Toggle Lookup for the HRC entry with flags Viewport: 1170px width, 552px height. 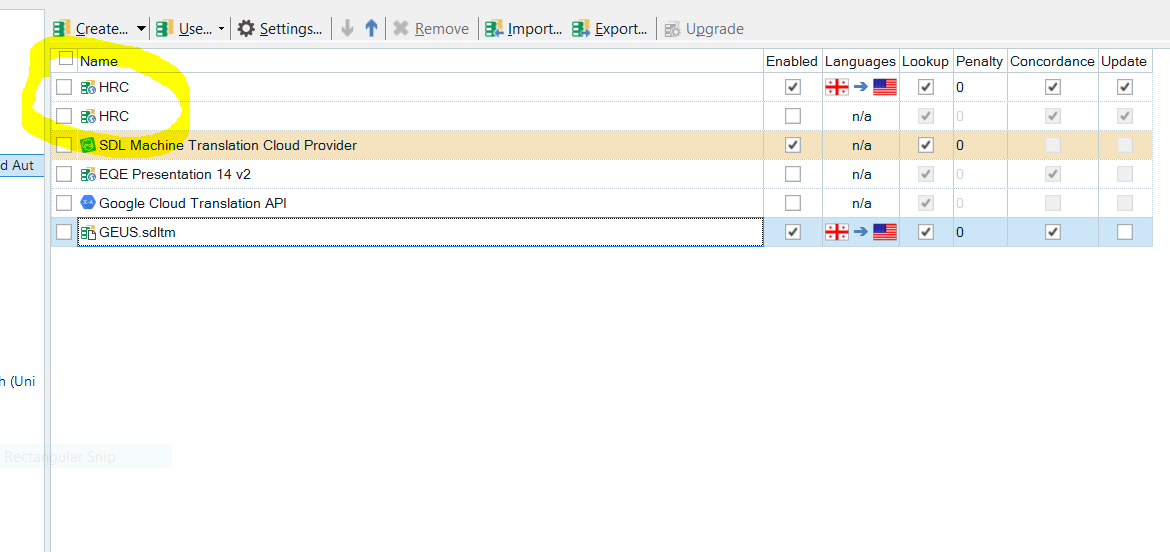point(926,87)
